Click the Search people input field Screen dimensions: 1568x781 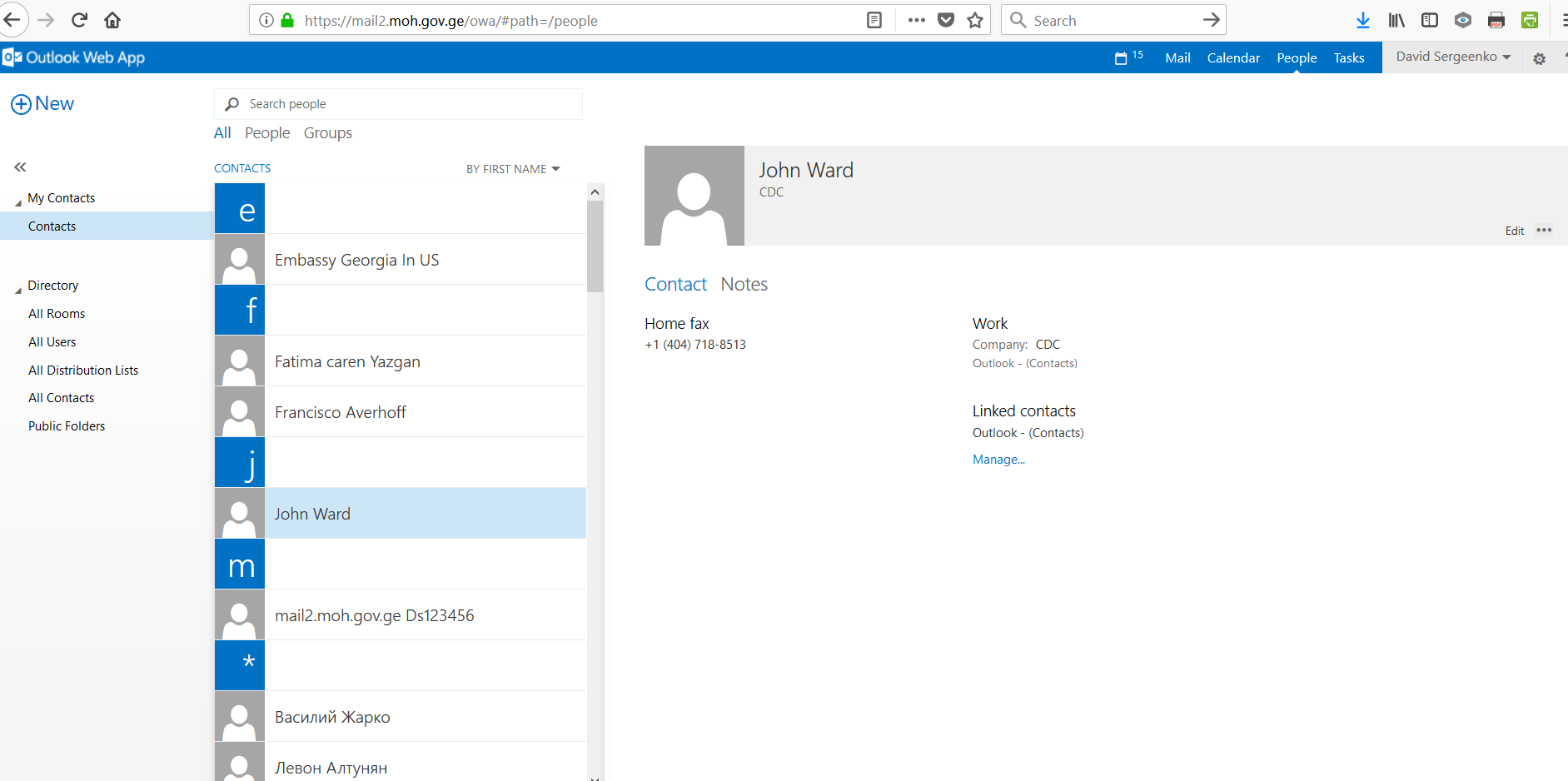point(408,104)
